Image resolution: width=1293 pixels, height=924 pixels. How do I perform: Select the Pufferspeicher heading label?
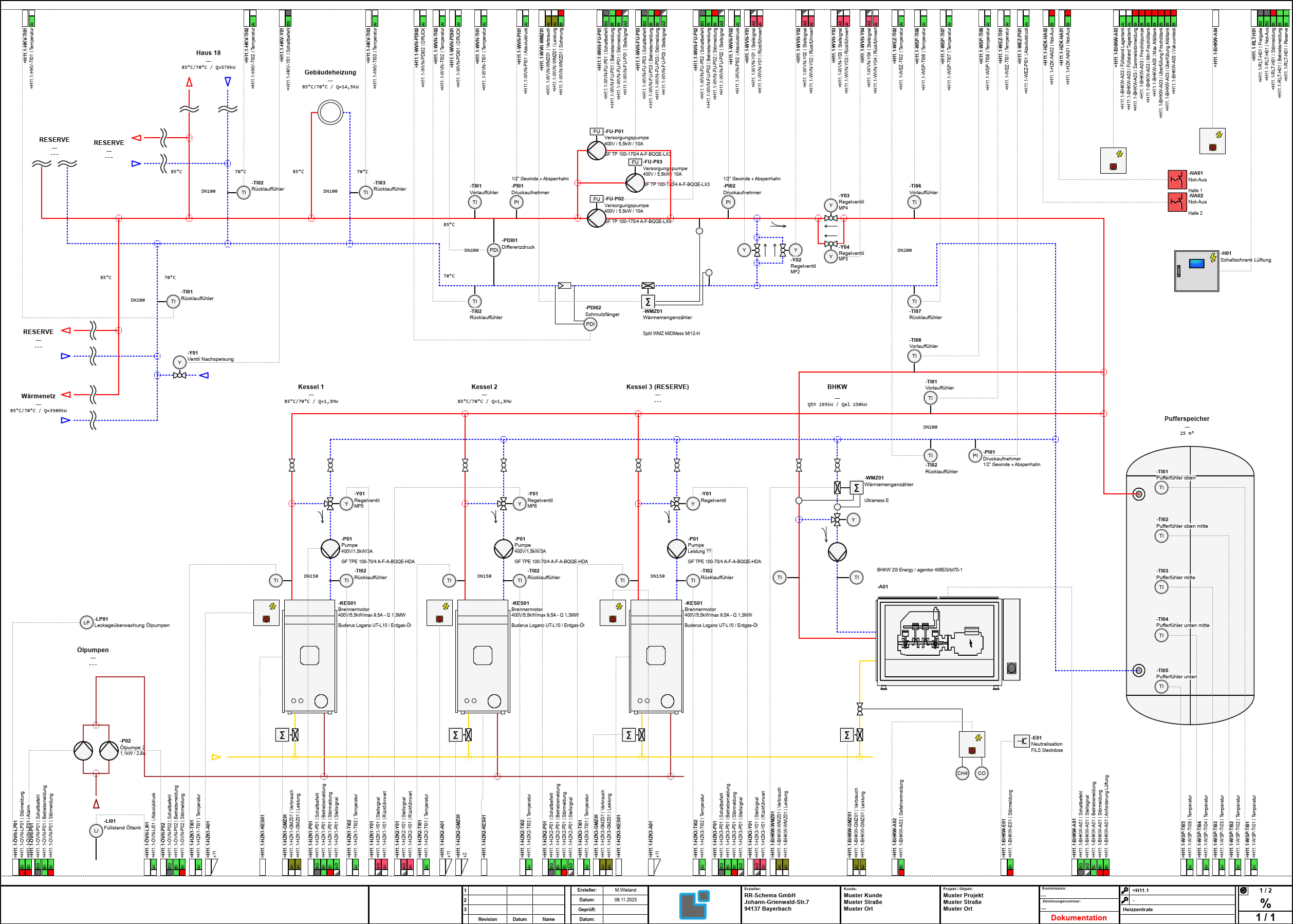tap(1187, 419)
